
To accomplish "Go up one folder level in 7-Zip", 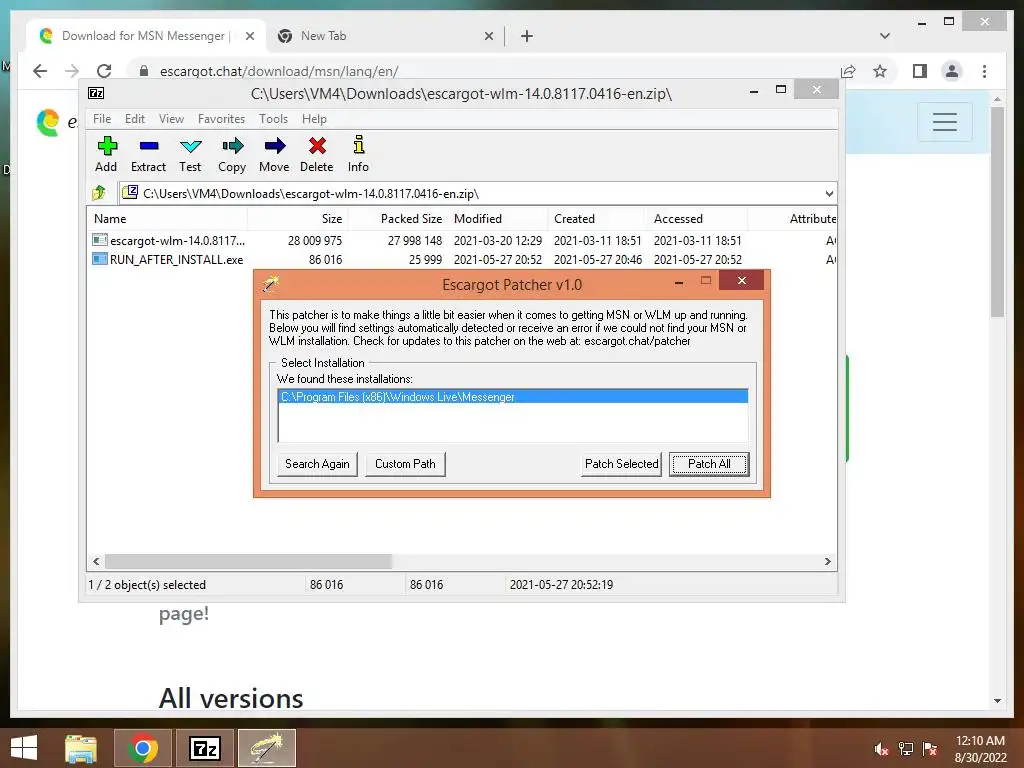I will (x=99, y=193).
